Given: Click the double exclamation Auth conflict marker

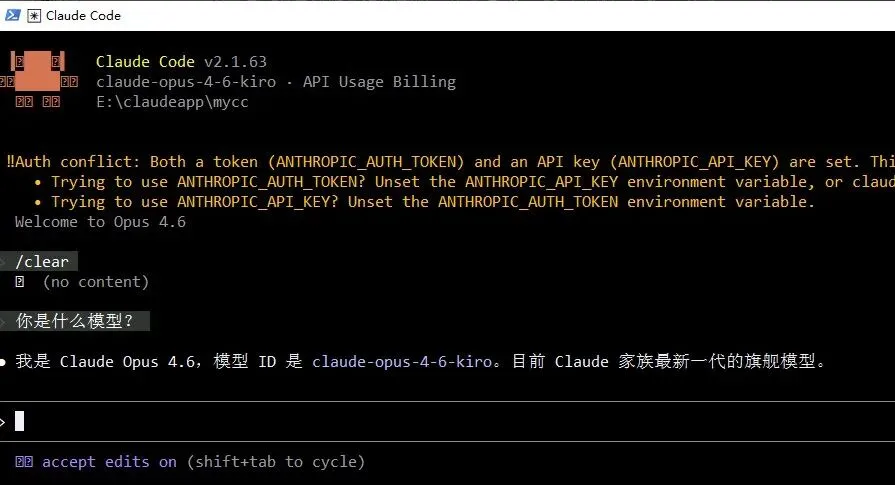Looking at the screenshot, I should pos(10,161).
